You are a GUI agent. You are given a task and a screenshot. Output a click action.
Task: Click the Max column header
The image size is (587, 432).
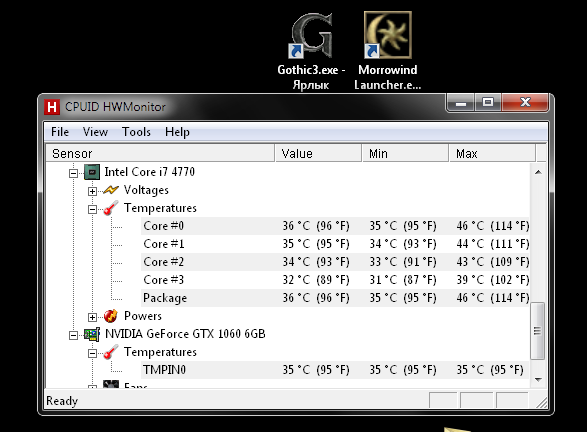pos(492,153)
